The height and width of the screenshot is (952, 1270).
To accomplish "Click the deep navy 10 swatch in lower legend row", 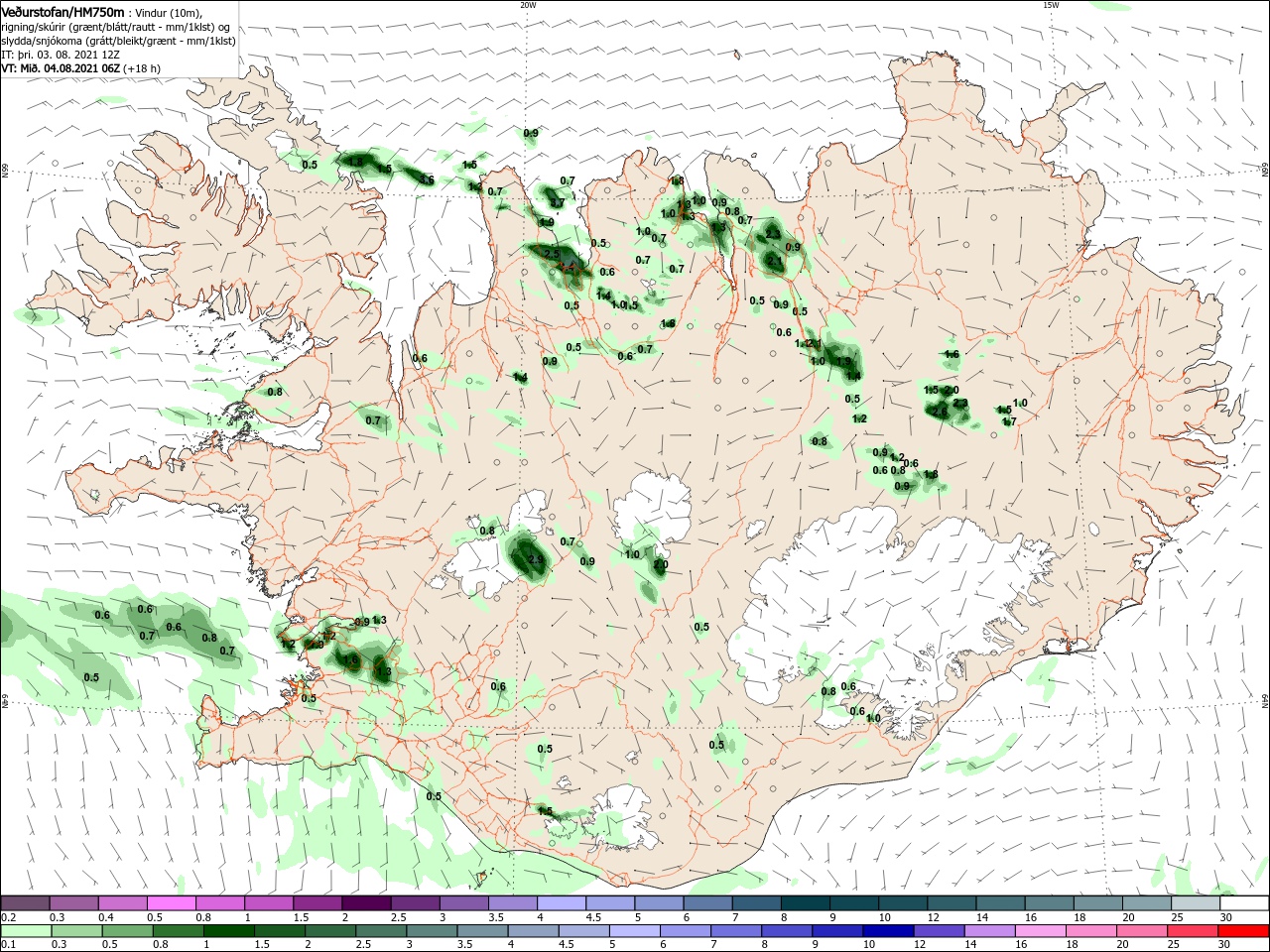I will tap(888, 931).
